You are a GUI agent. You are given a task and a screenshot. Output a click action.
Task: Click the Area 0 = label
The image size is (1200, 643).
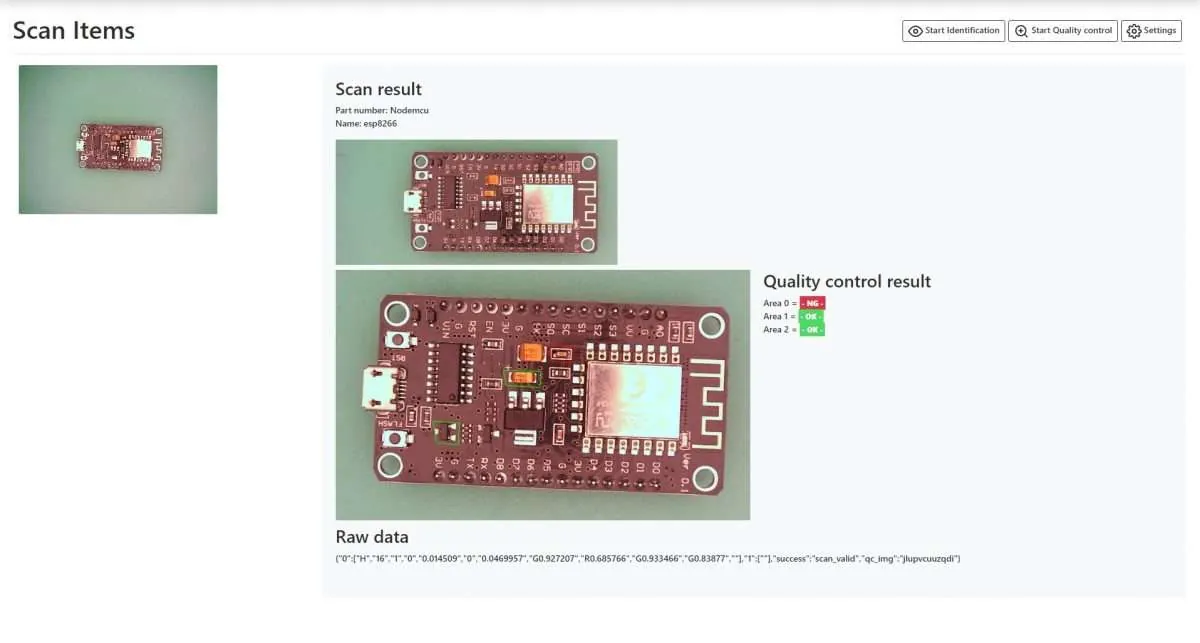(780, 303)
